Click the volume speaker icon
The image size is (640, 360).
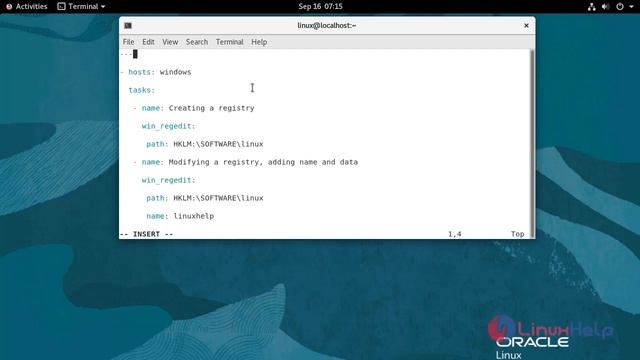[605, 7]
